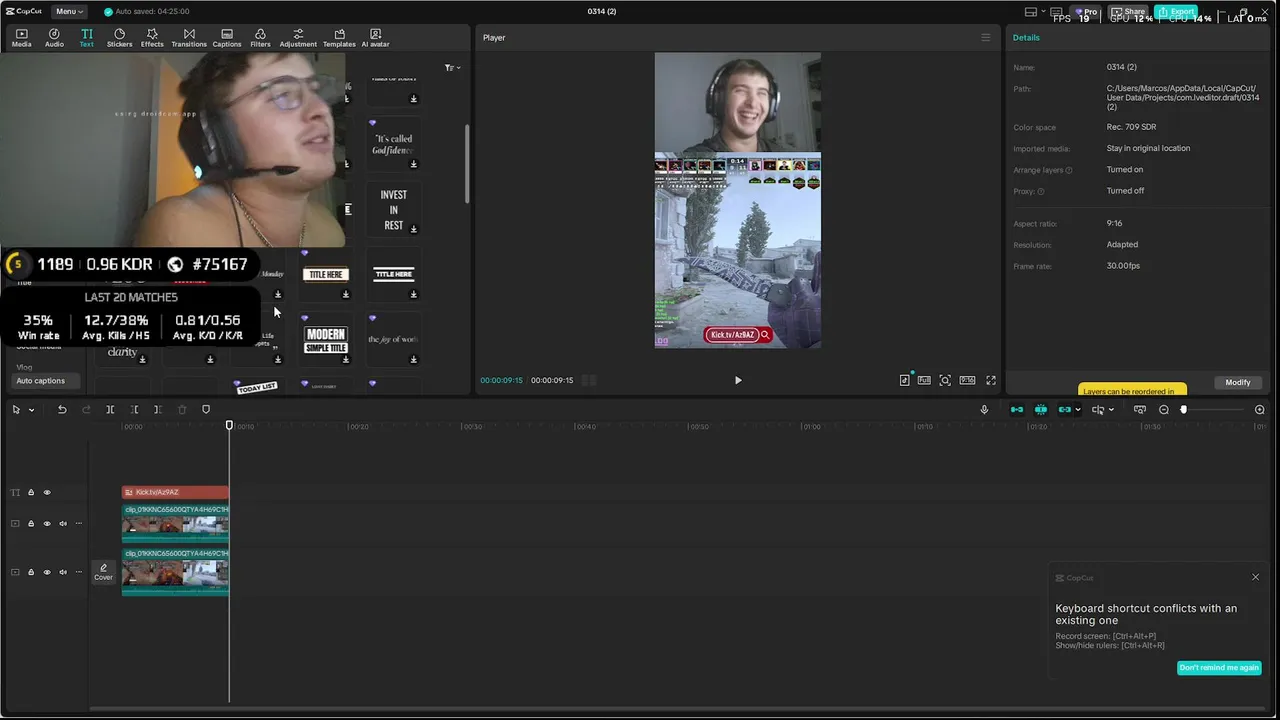
Task: Play the preview video
Action: coord(738,380)
